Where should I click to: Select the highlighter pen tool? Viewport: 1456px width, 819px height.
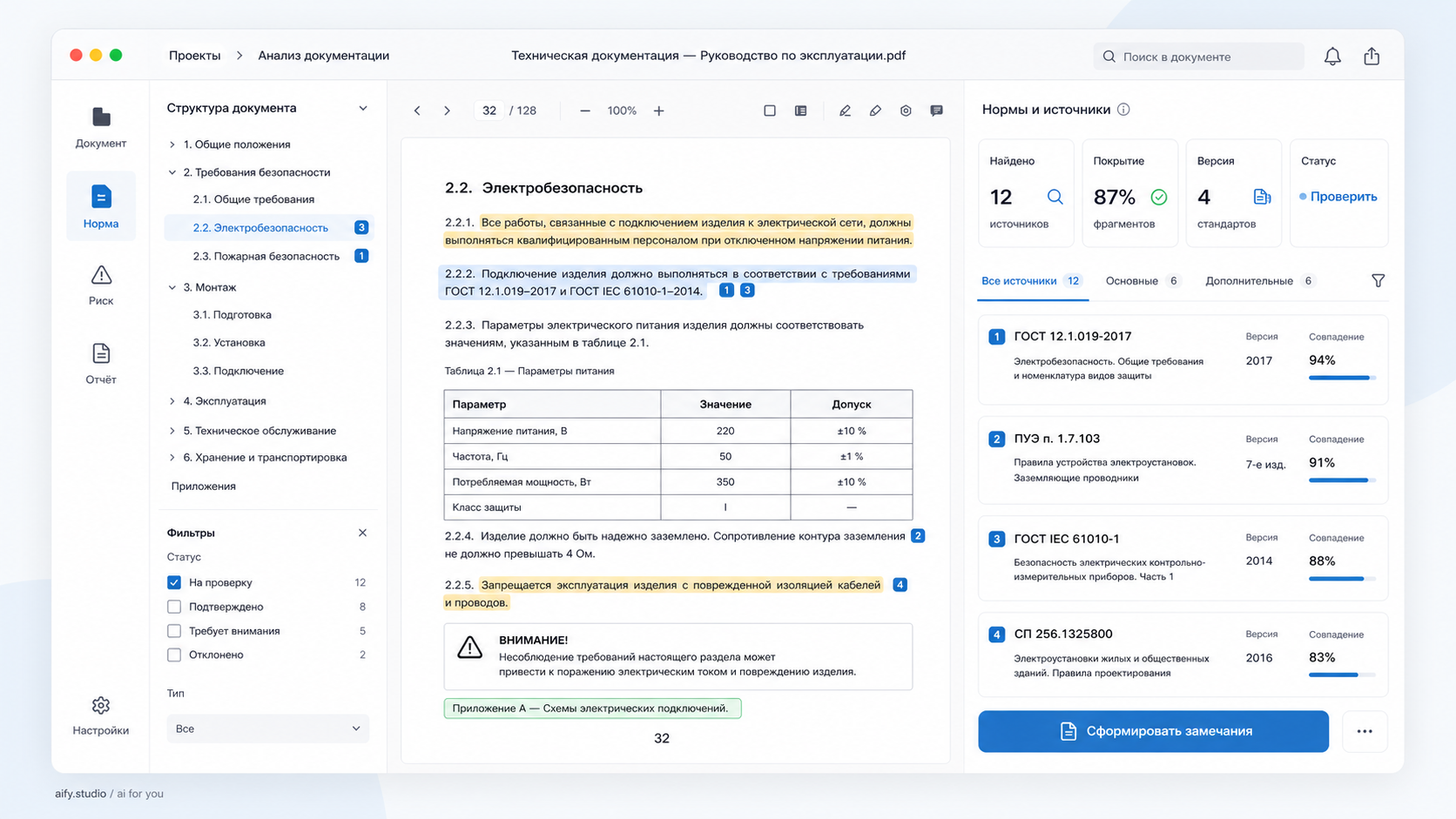coord(845,111)
